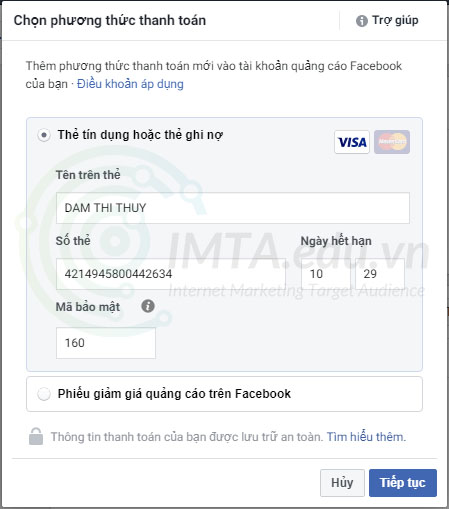Viewport: 449px width, 509px height.
Task: Click the Trợ giúp info icon
Action: tap(362, 21)
